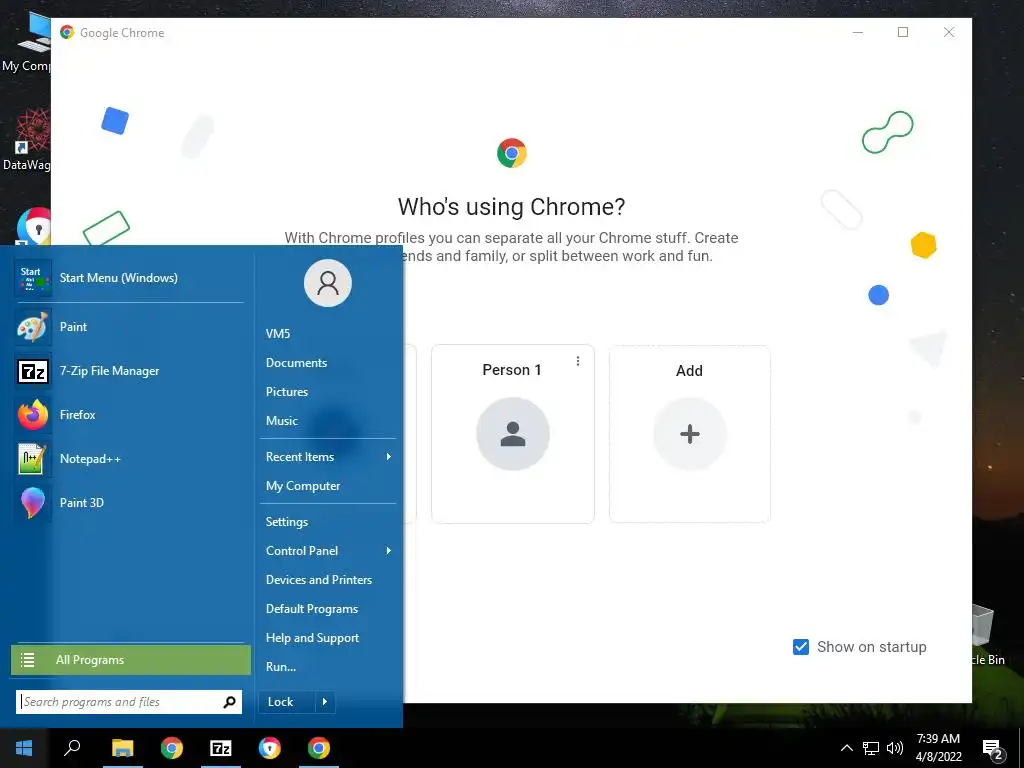This screenshot has height=768, width=1024.
Task: Open My Computer desktop icon
Action: 26,42
